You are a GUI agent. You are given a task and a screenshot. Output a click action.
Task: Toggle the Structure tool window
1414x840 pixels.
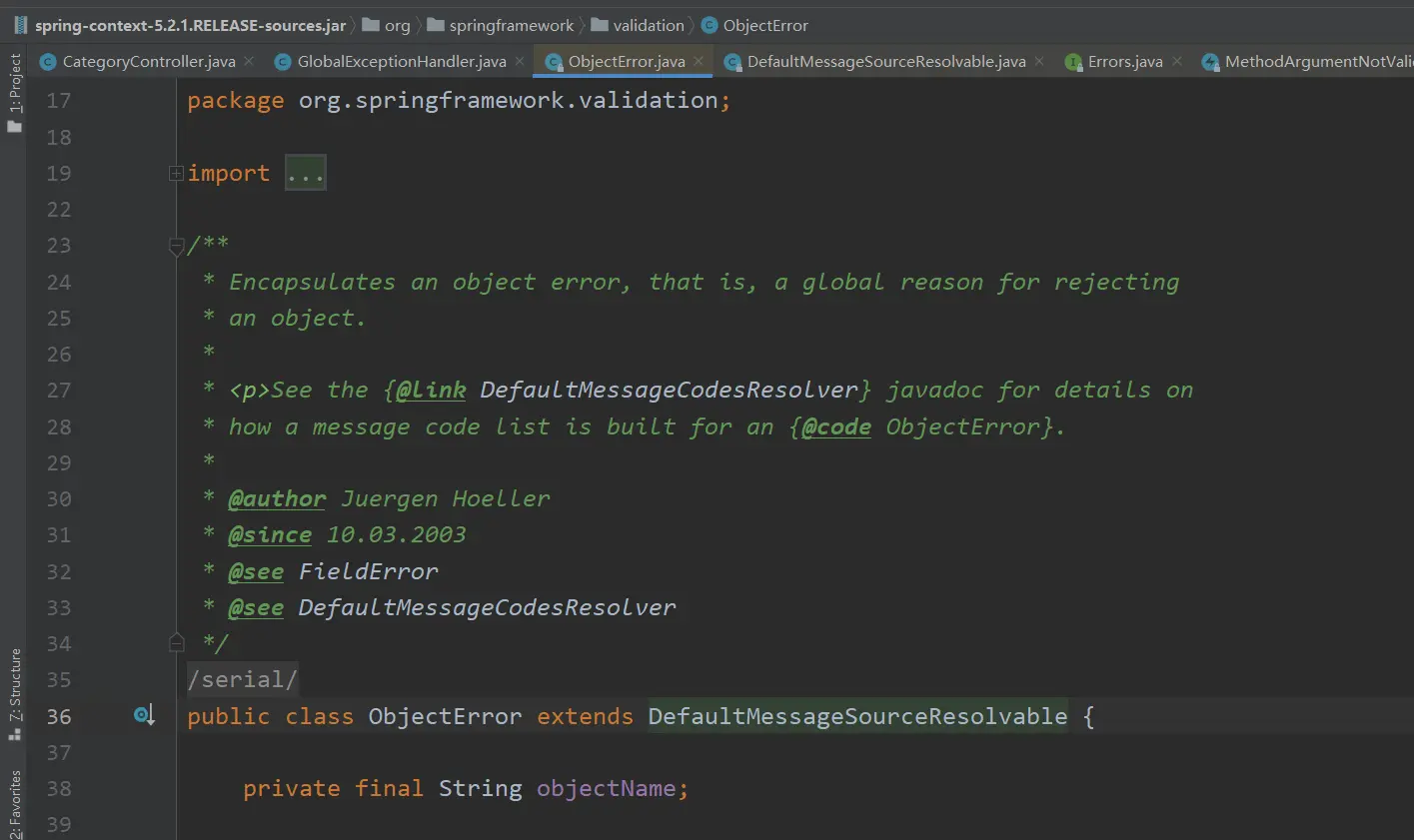(14, 693)
